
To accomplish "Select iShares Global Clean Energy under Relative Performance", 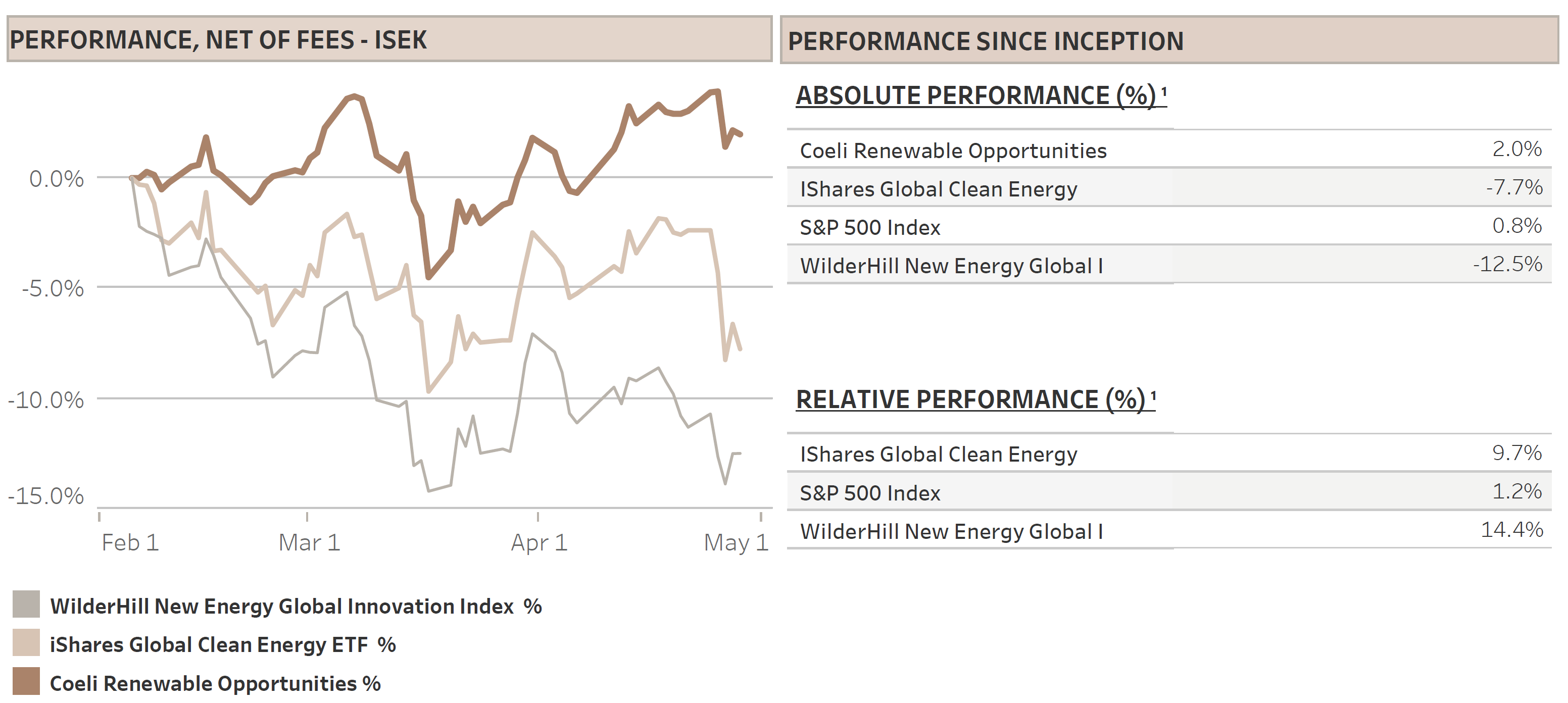I will (x=938, y=454).
